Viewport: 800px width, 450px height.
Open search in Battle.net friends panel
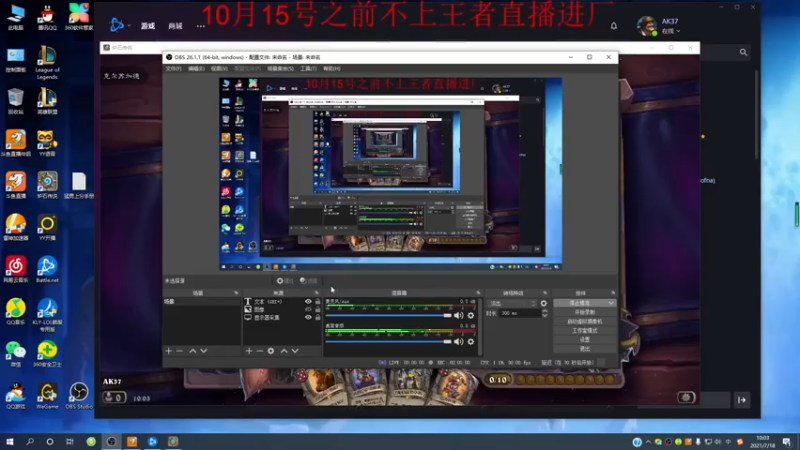(x=743, y=52)
